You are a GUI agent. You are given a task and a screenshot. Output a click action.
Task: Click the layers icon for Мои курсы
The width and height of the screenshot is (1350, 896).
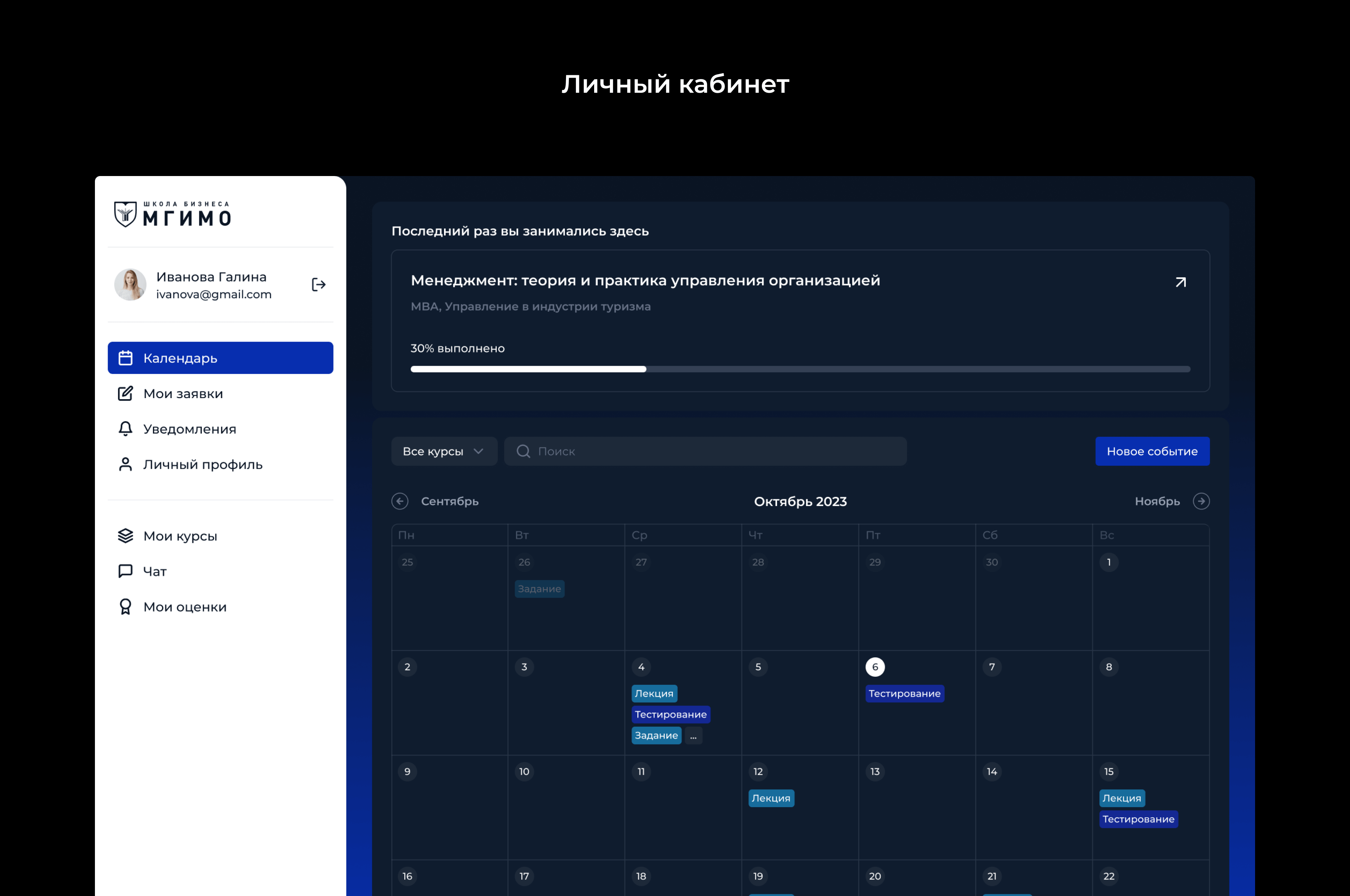click(125, 535)
